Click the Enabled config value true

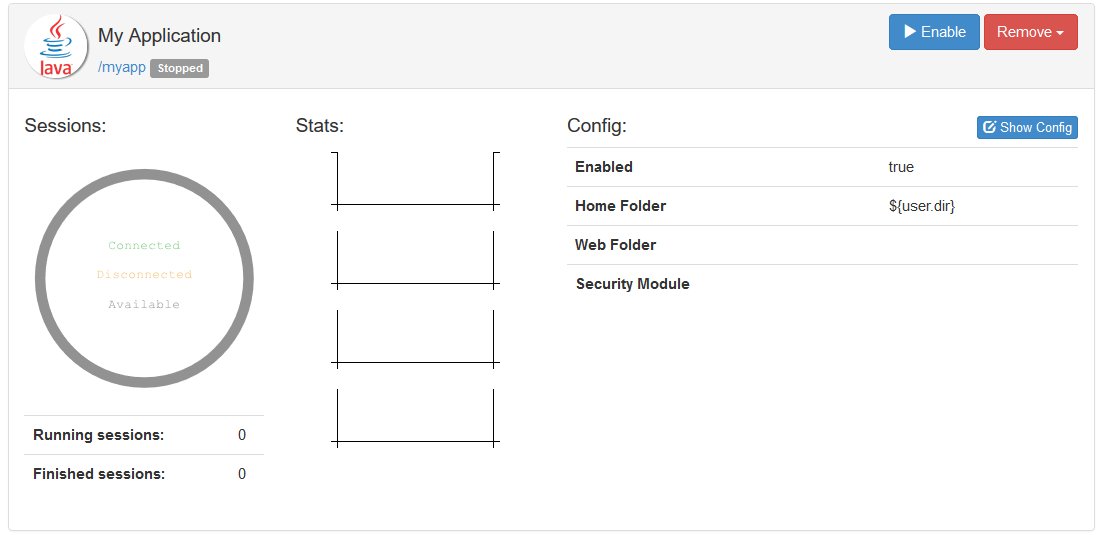(901, 167)
